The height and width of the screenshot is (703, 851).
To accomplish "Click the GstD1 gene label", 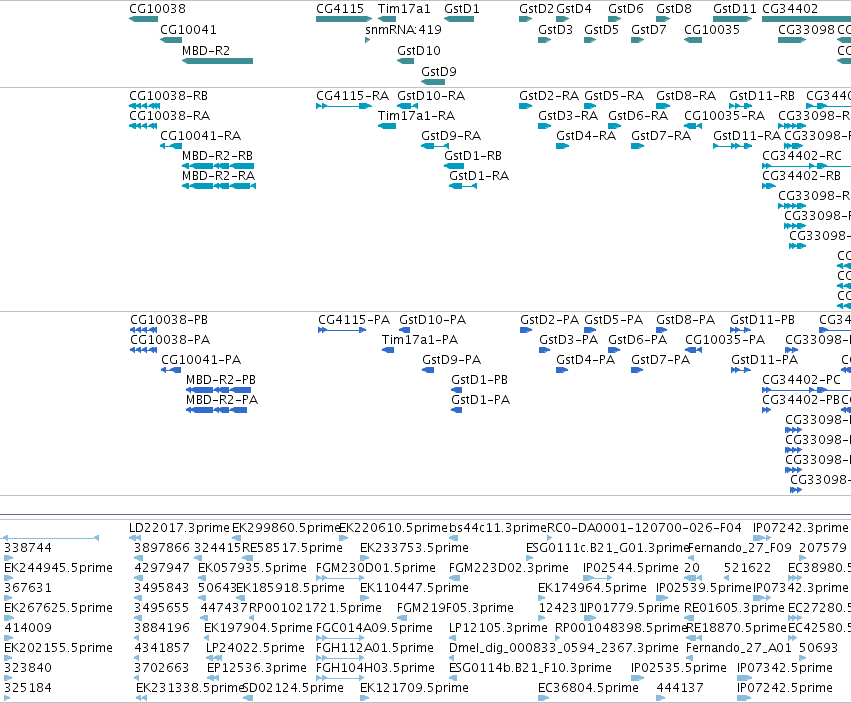I will coord(461,9).
